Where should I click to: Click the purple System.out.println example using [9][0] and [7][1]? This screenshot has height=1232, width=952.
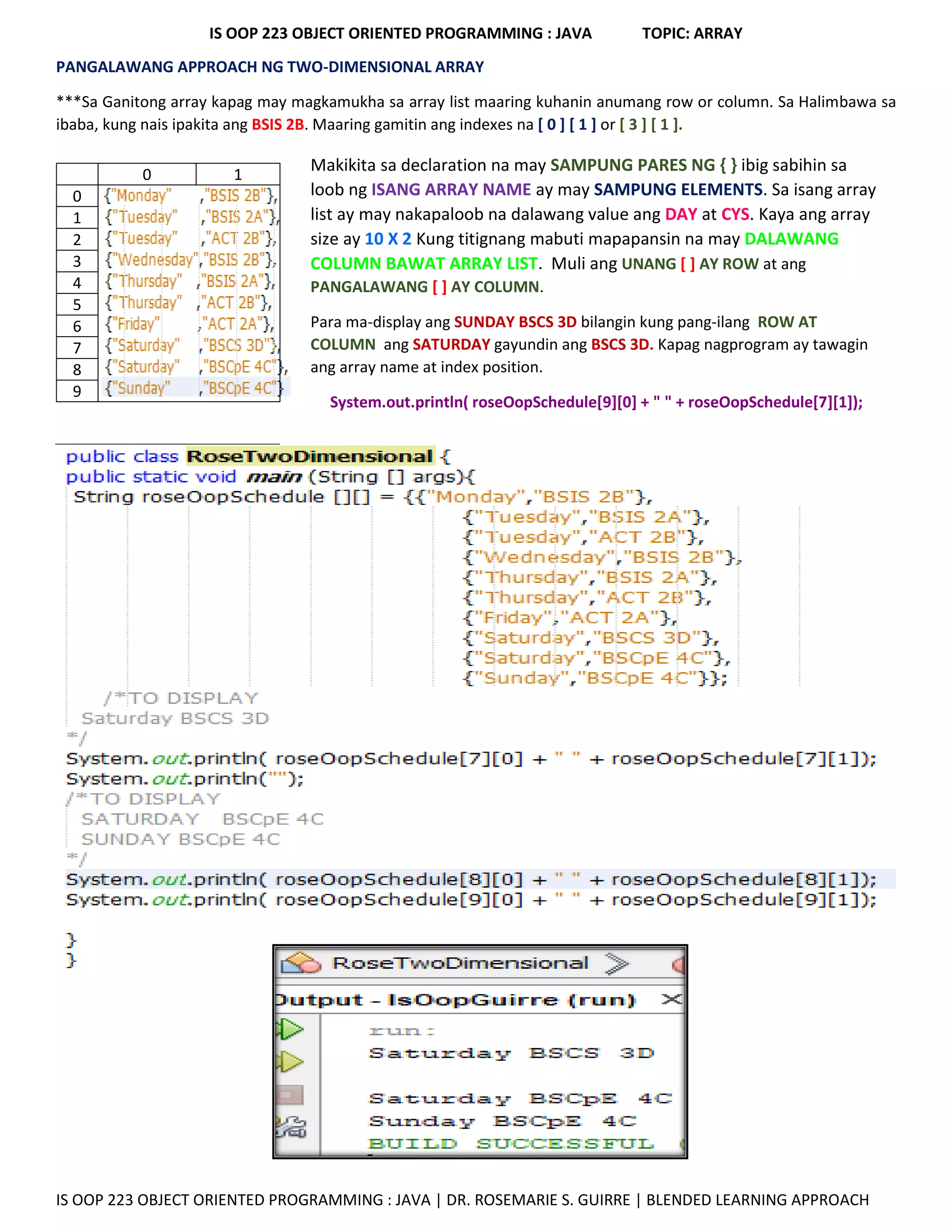point(596,402)
